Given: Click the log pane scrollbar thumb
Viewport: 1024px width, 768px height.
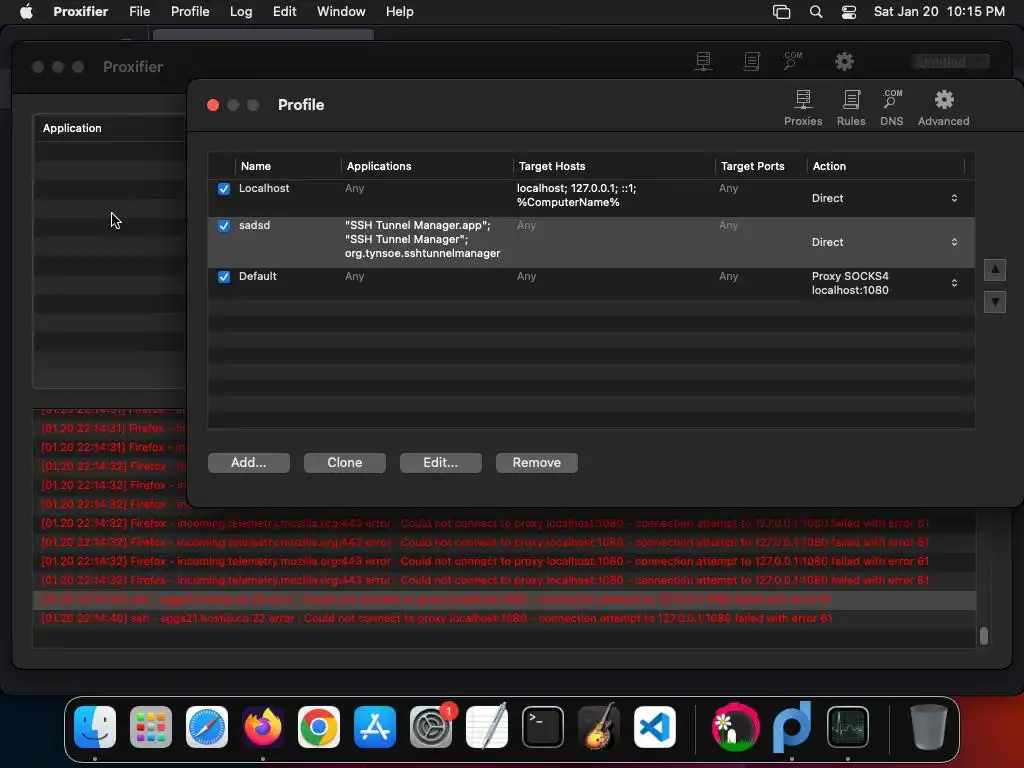Looking at the screenshot, I should pos(984,636).
